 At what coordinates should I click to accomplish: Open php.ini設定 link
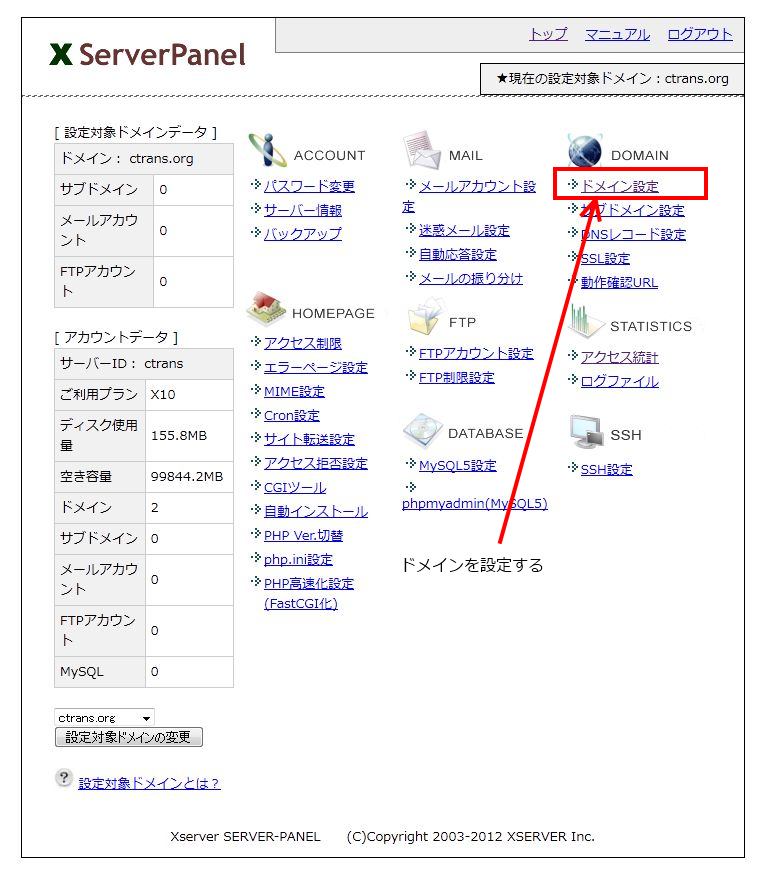click(x=298, y=560)
